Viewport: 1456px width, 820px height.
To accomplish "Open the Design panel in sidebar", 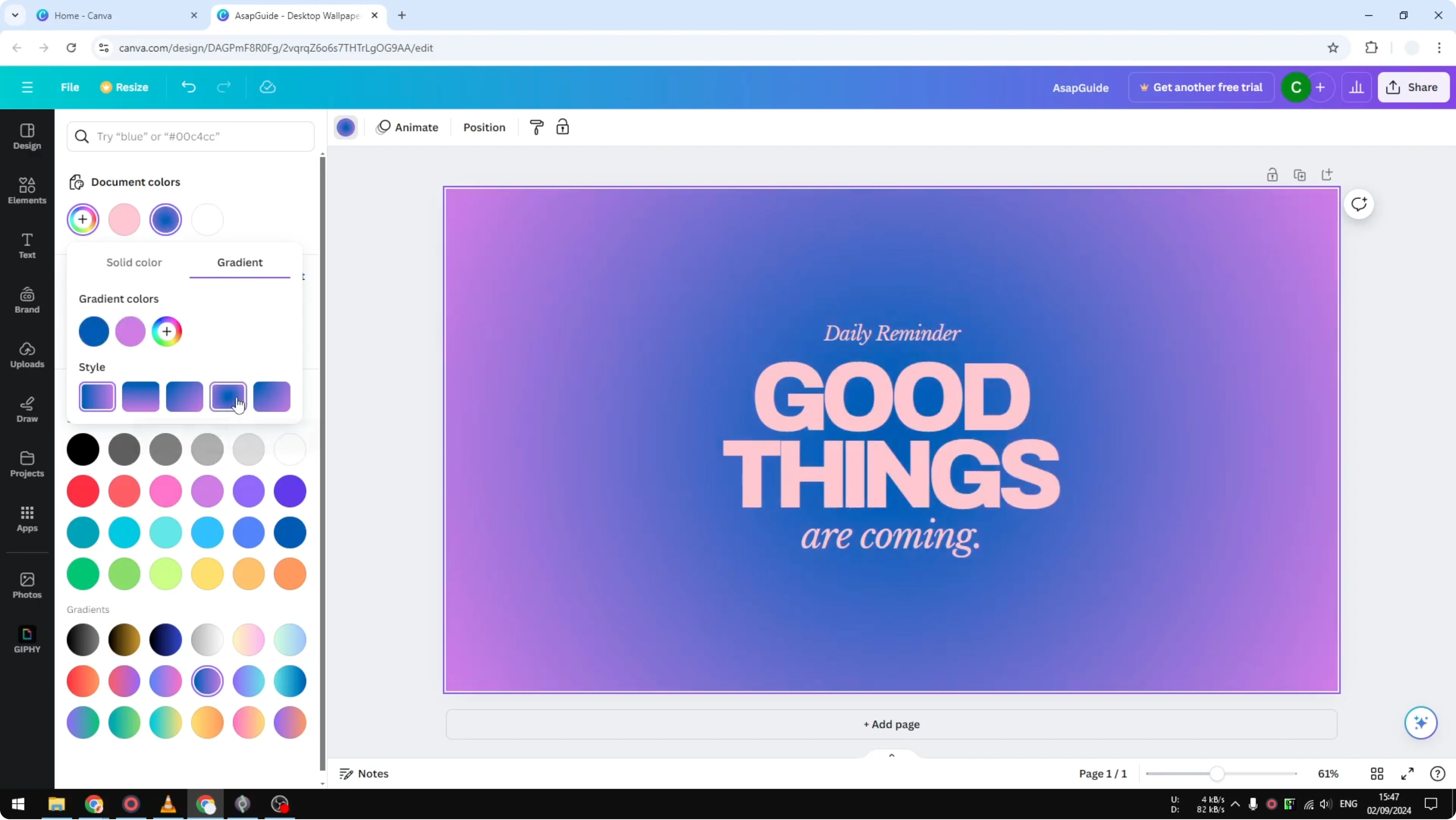I will tap(27, 136).
